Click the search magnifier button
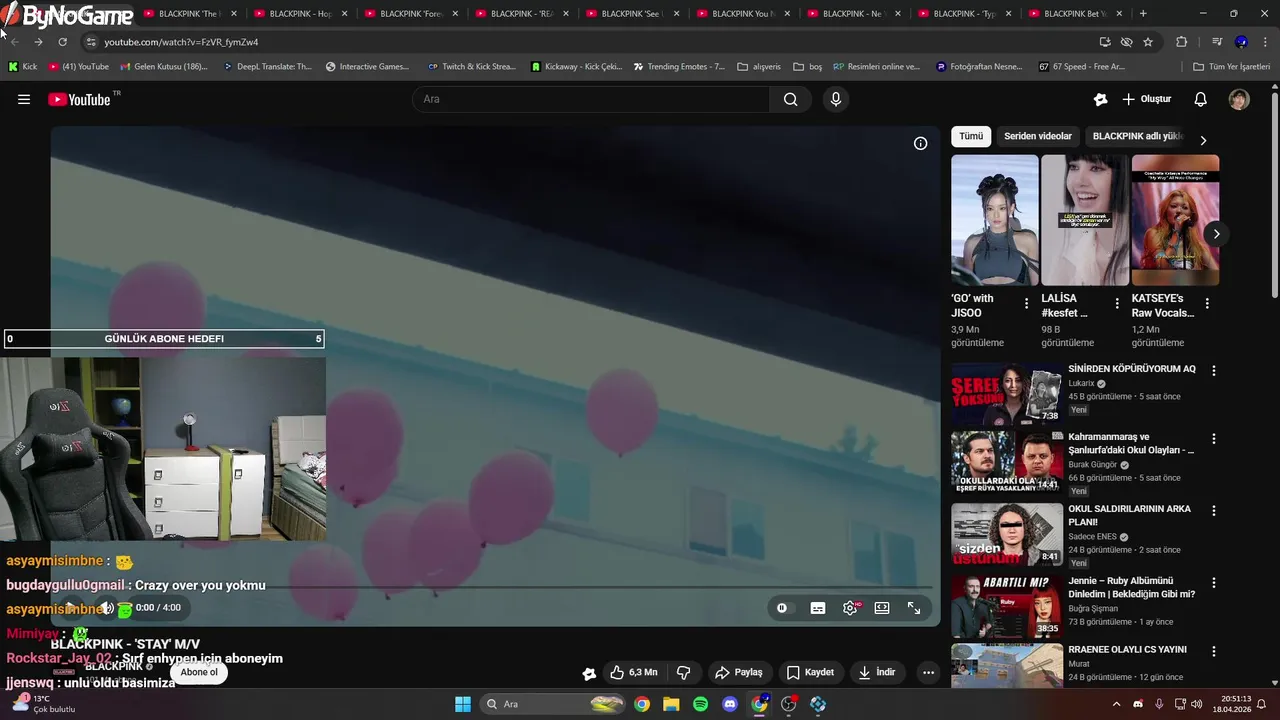Image resolution: width=1280 pixels, height=720 pixels. pos(790,99)
